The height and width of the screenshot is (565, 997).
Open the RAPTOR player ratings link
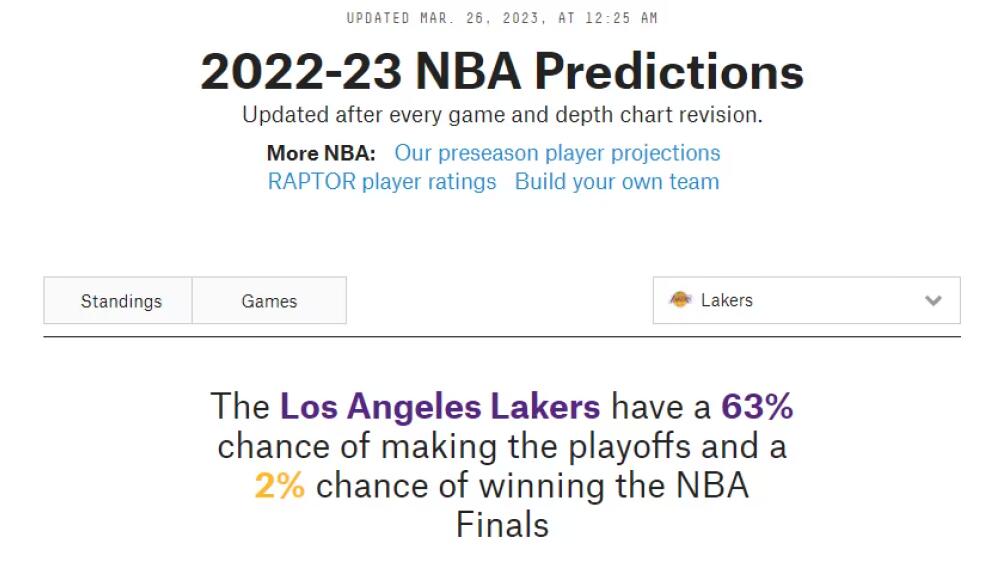coord(382,182)
